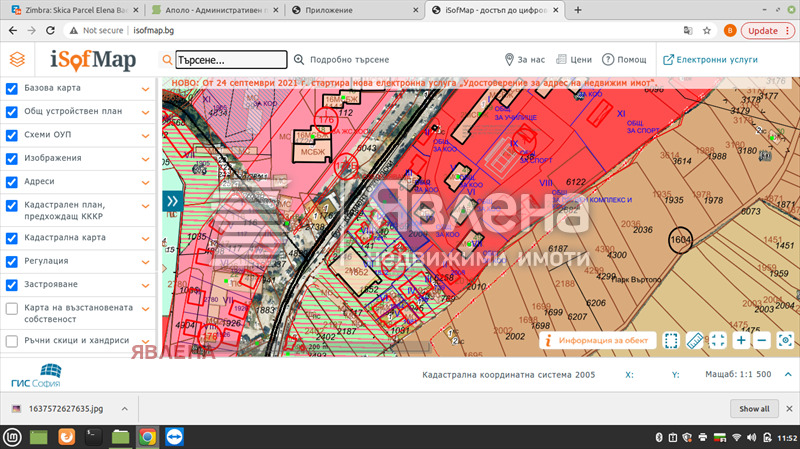This screenshot has width=800, height=449.
Task: Click the locate my position icon
Action: [x=785, y=341]
